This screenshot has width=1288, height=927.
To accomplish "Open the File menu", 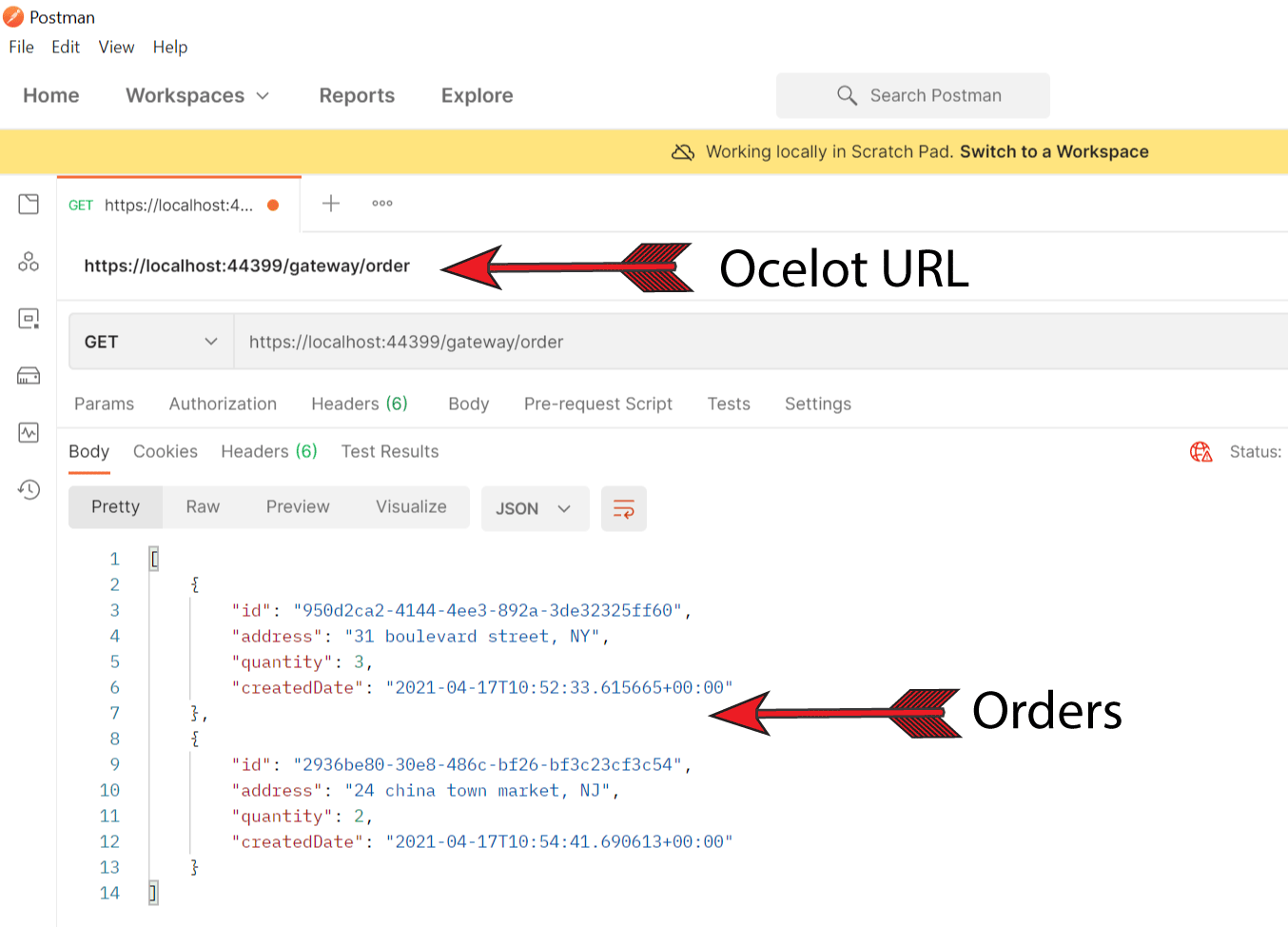I will coord(21,47).
